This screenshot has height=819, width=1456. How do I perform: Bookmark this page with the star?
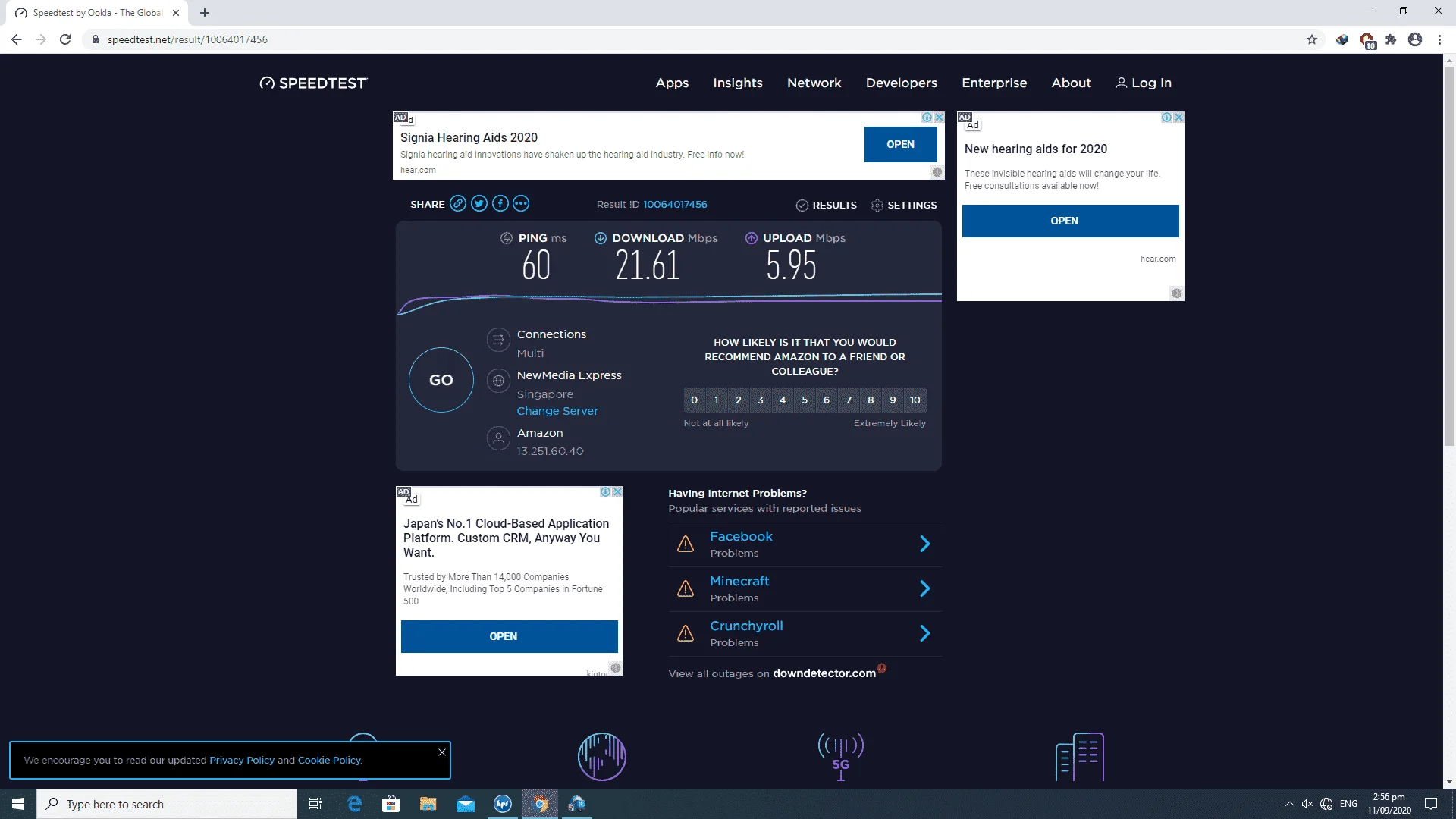coord(1312,39)
